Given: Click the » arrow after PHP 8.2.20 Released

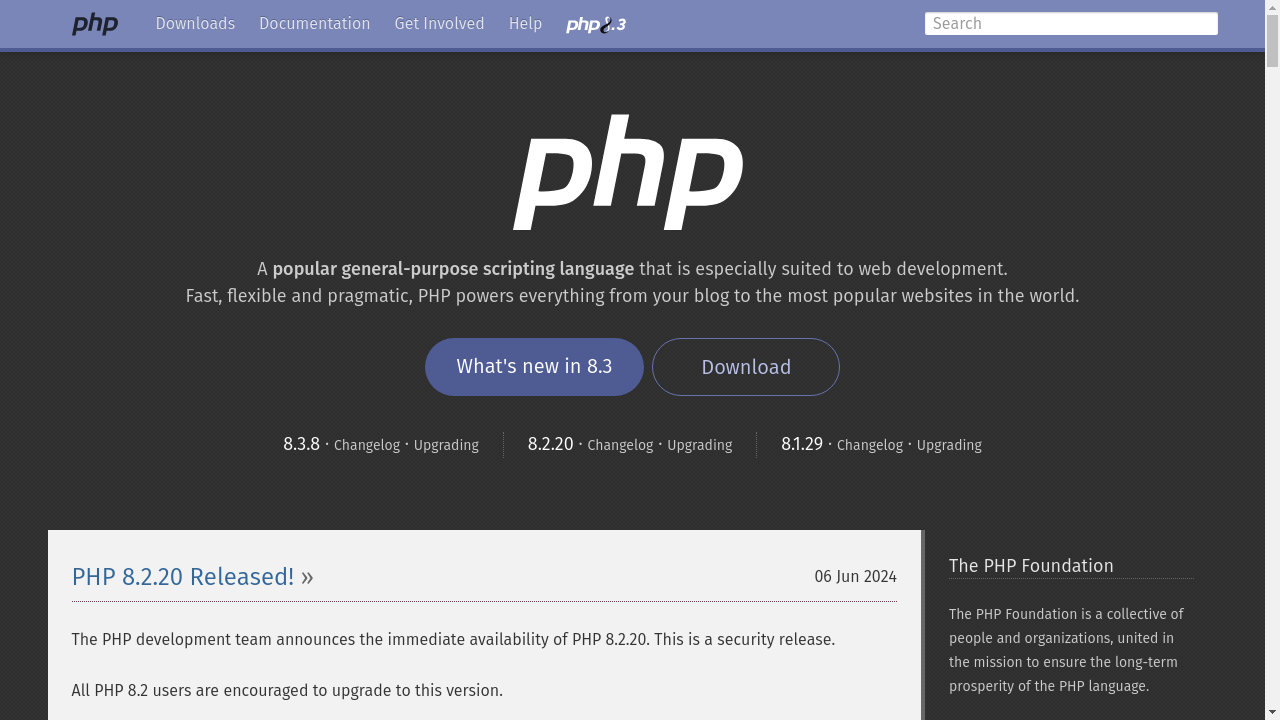Looking at the screenshot, I should (x=307, y=577).
